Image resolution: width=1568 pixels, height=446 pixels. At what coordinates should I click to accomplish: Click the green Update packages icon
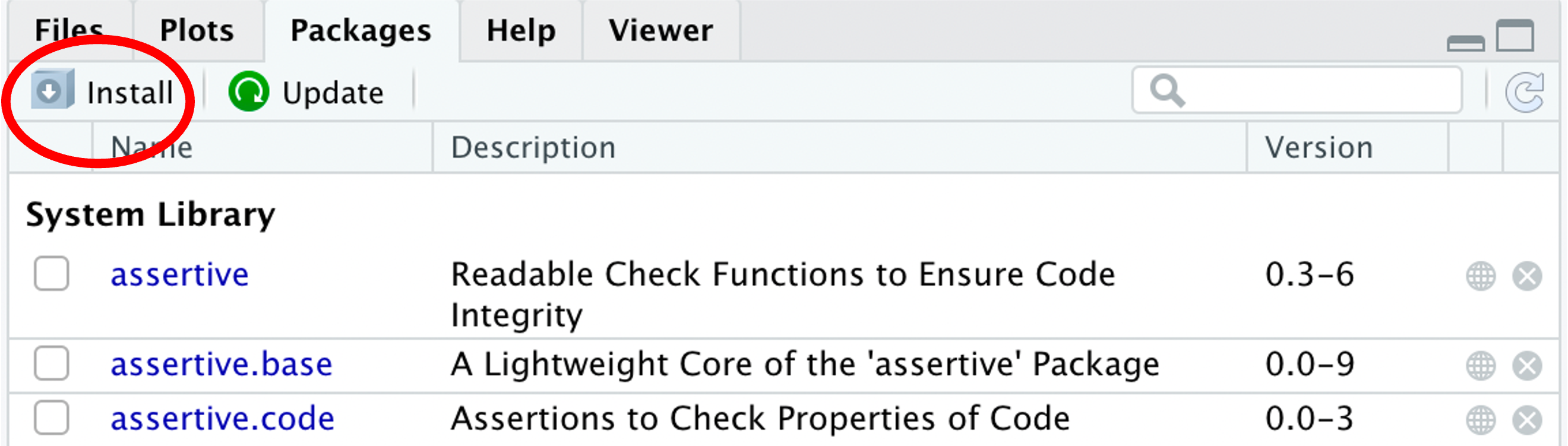click(248, 91)
